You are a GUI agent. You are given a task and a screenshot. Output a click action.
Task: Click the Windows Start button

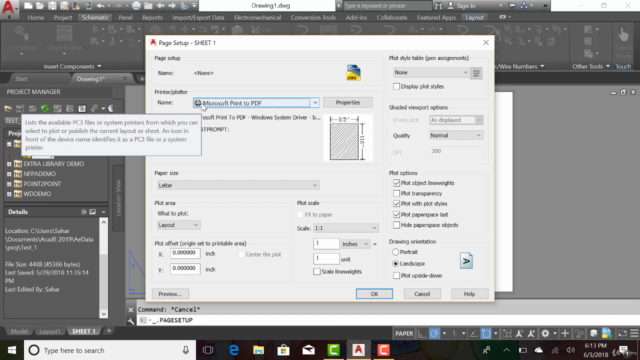click(x=12, y=350)
